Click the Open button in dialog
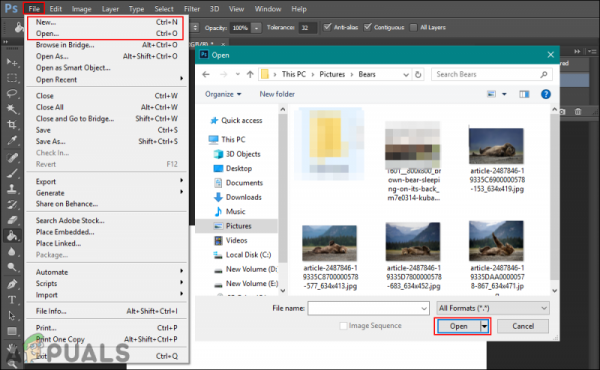600x370 pixels. pyautogui.click(x=458, y=326)
